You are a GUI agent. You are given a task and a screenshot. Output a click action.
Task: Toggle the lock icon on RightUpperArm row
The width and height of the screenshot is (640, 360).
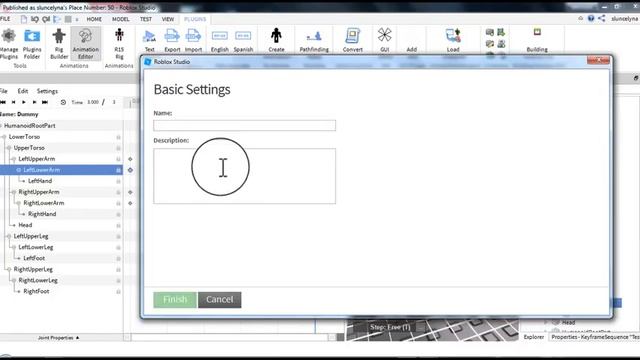coord(118,192)
